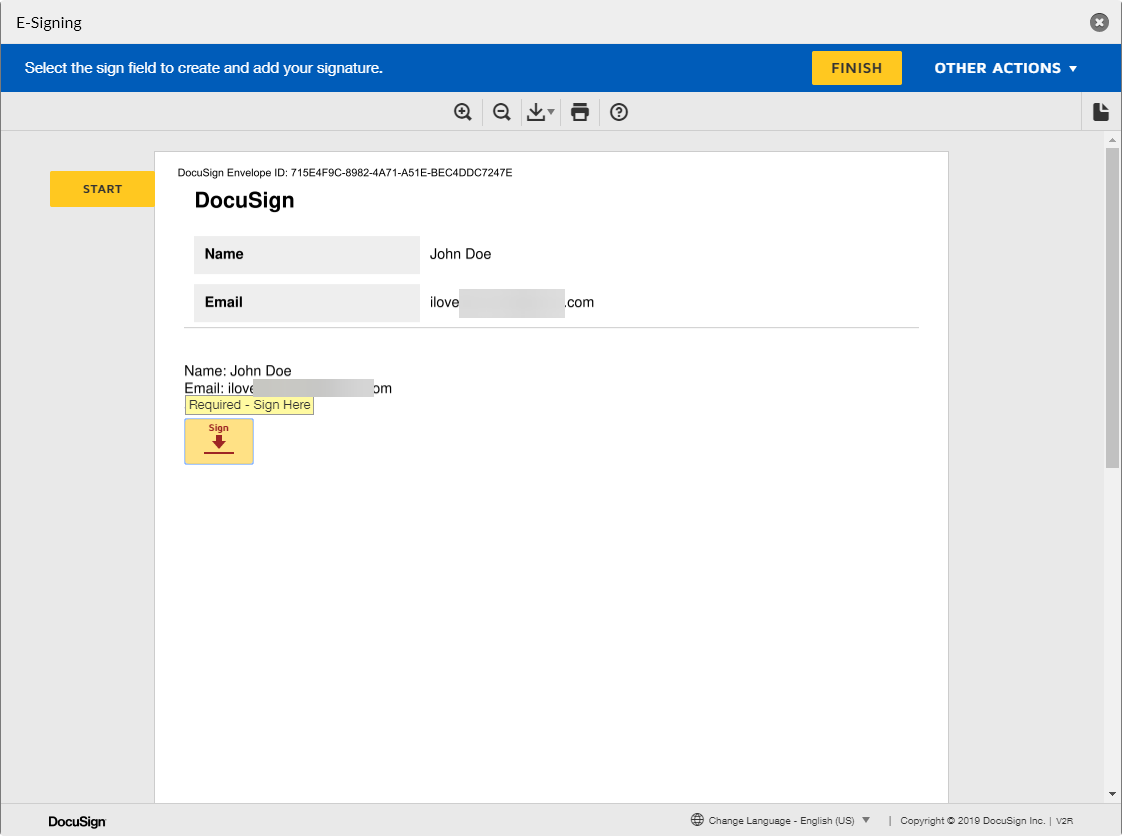Open the Change Language - English (US) selector
This screenshot has width=1122, height=836.
(785, 820)
